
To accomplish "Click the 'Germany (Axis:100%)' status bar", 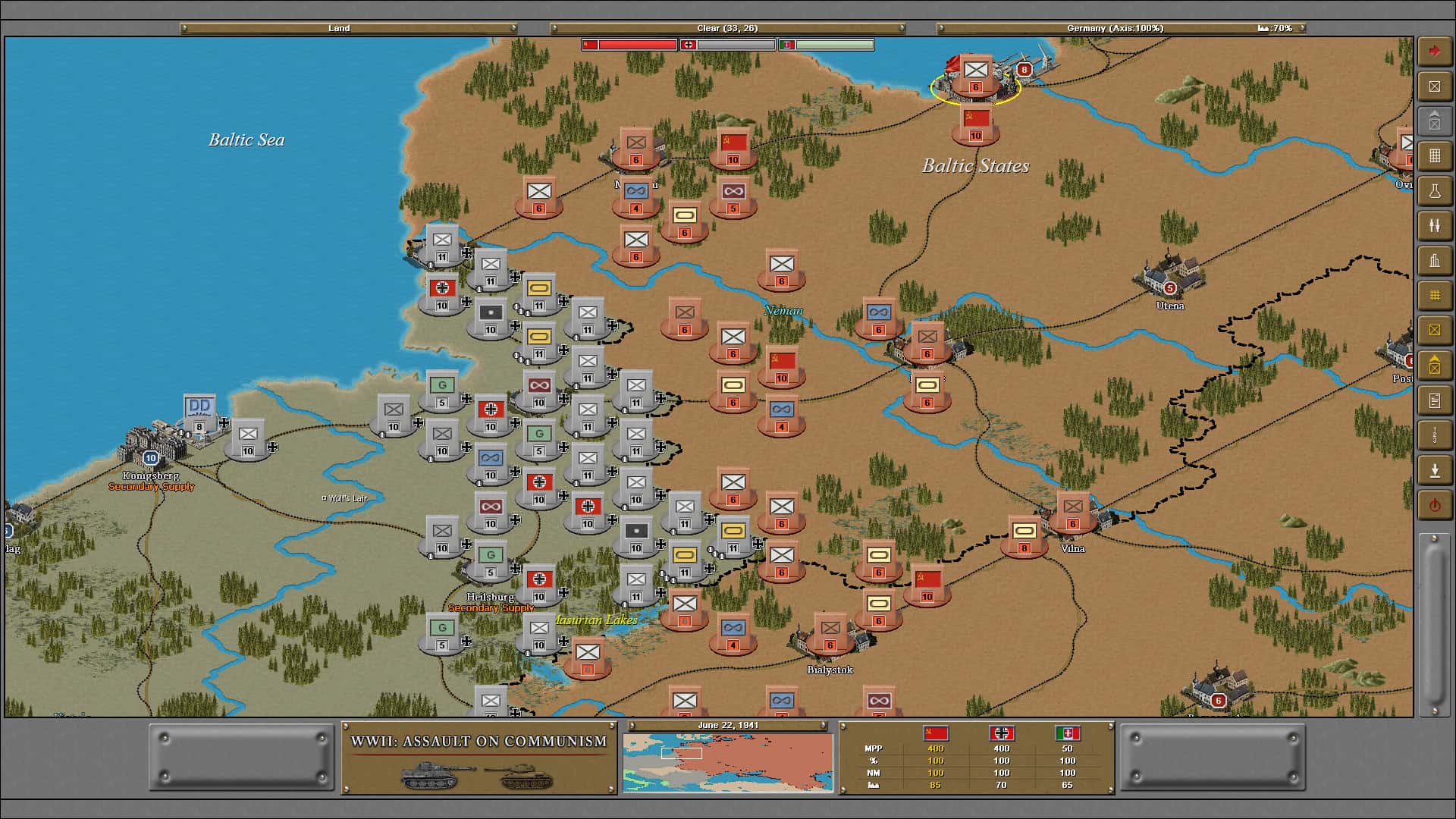I will pos(1122,28).
